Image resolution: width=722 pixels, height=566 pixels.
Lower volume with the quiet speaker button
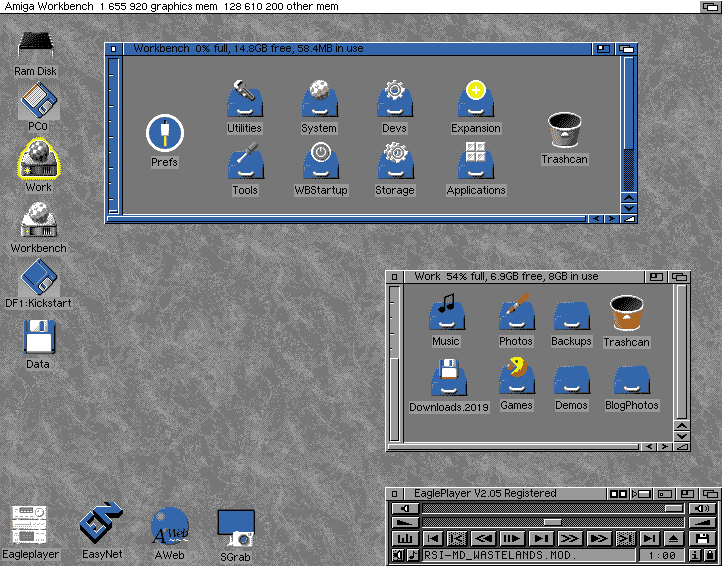(405, 508)
